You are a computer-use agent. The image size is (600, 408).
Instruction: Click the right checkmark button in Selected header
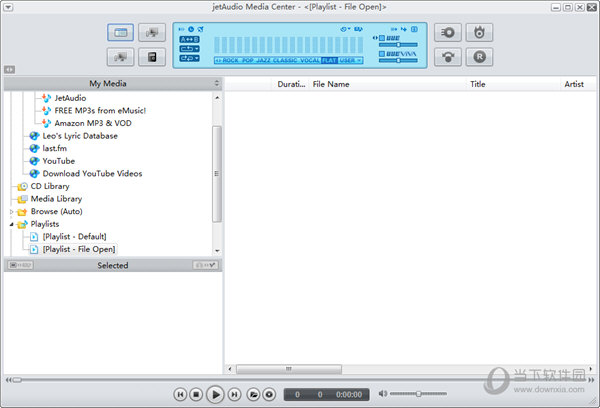(205, 265)
